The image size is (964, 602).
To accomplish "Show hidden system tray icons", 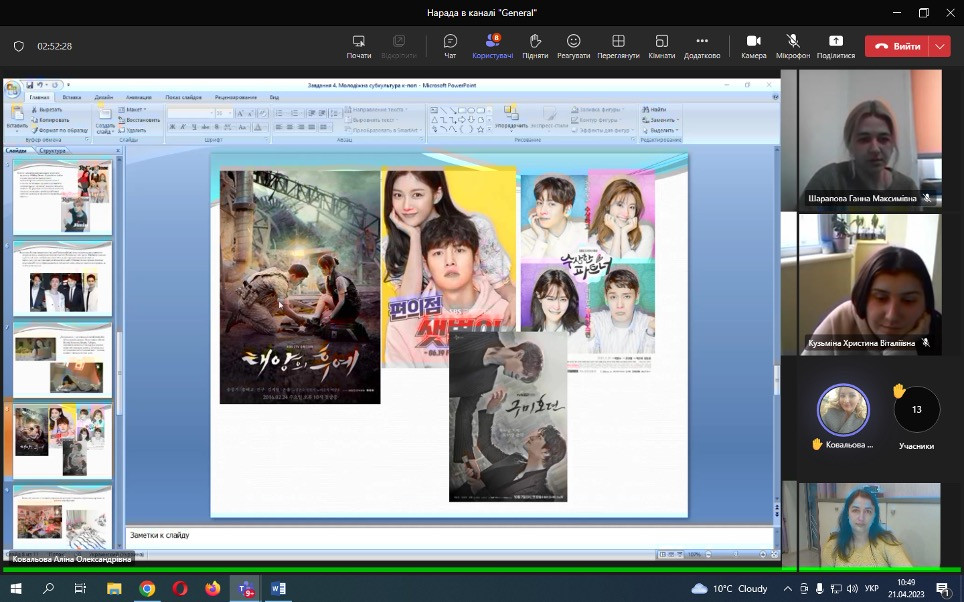I will point(790,589).
